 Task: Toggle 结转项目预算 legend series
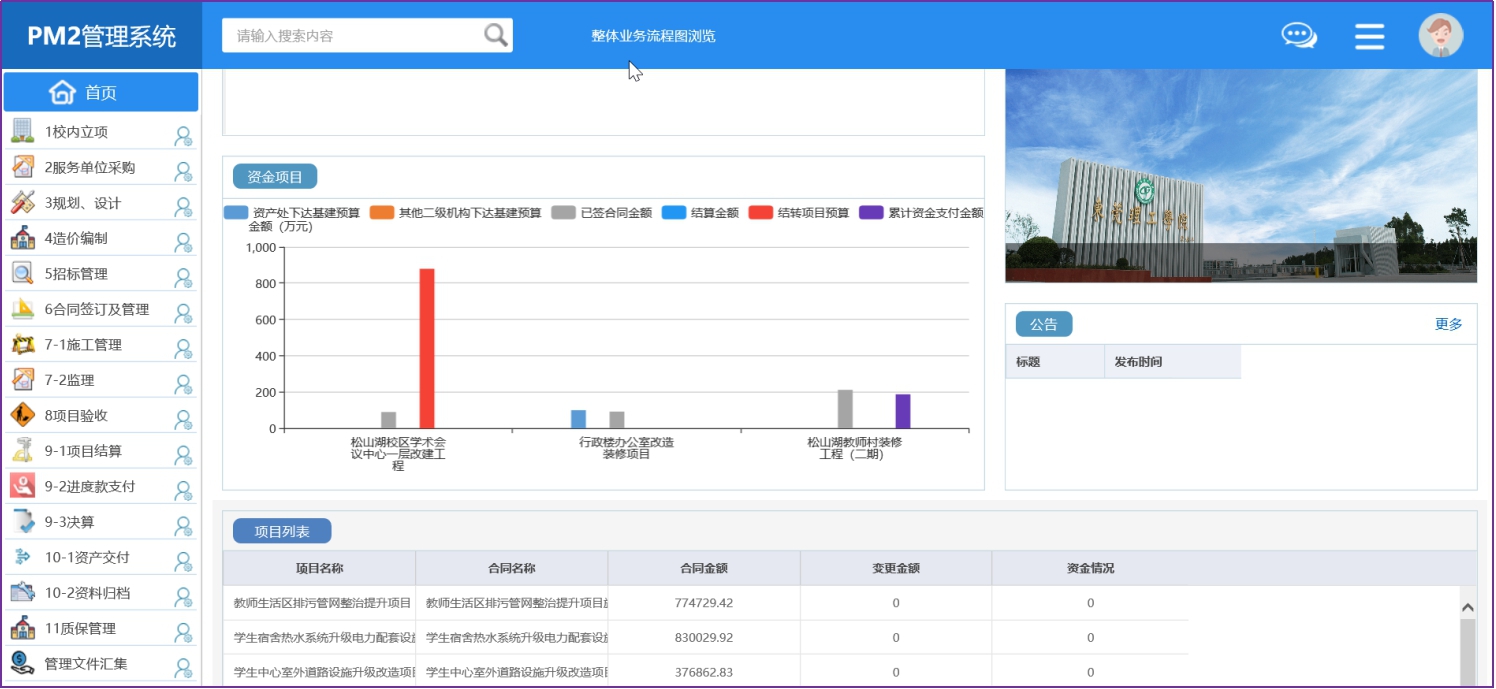(x=799, y=213)
